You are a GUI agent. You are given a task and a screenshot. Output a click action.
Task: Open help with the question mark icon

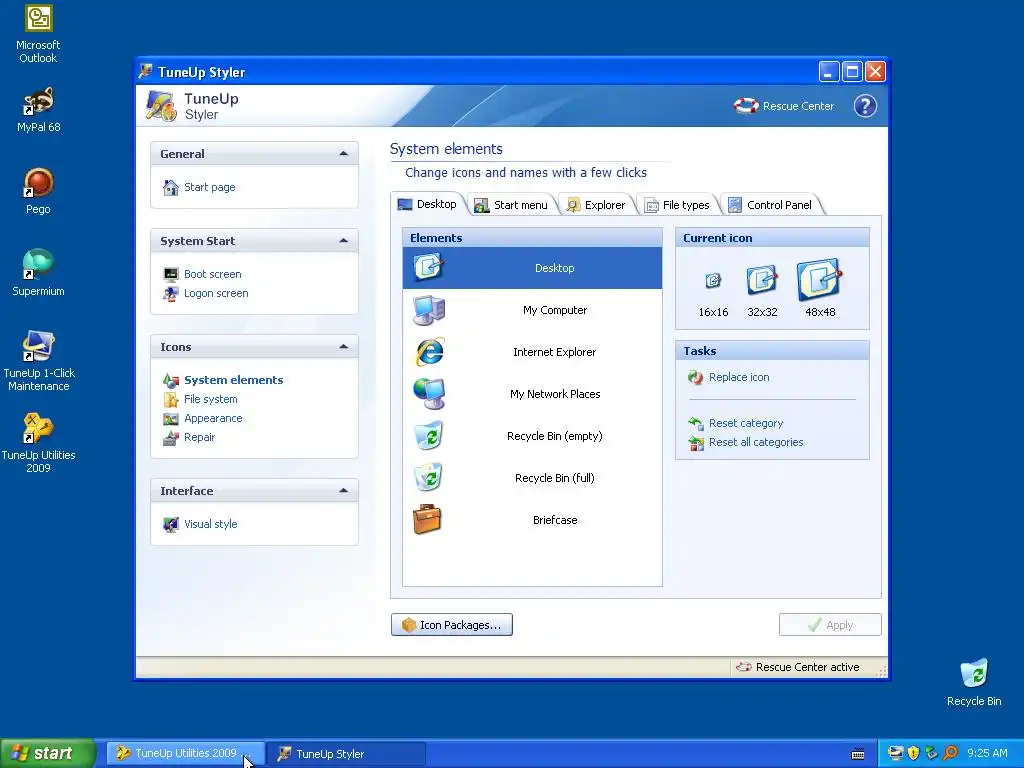tap(865, 106)
